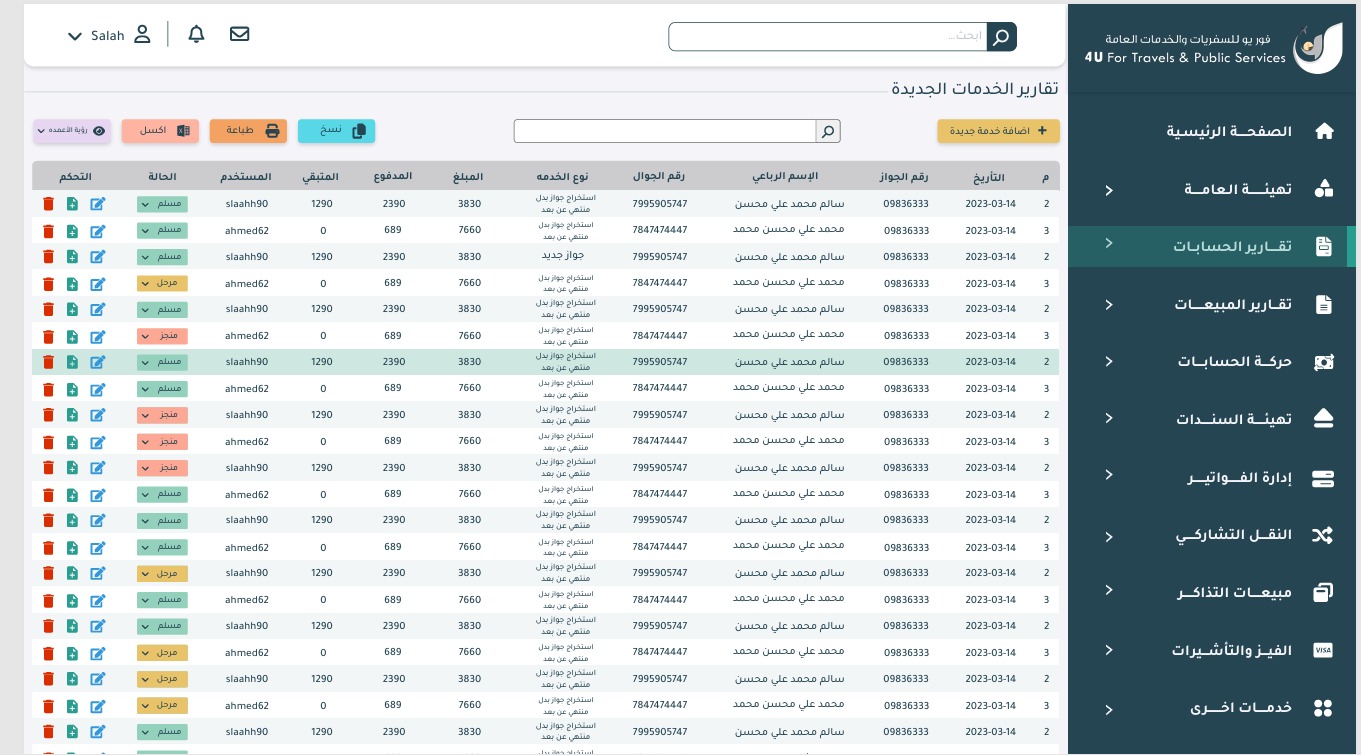Click inside the table search input field

pos(665,131)
